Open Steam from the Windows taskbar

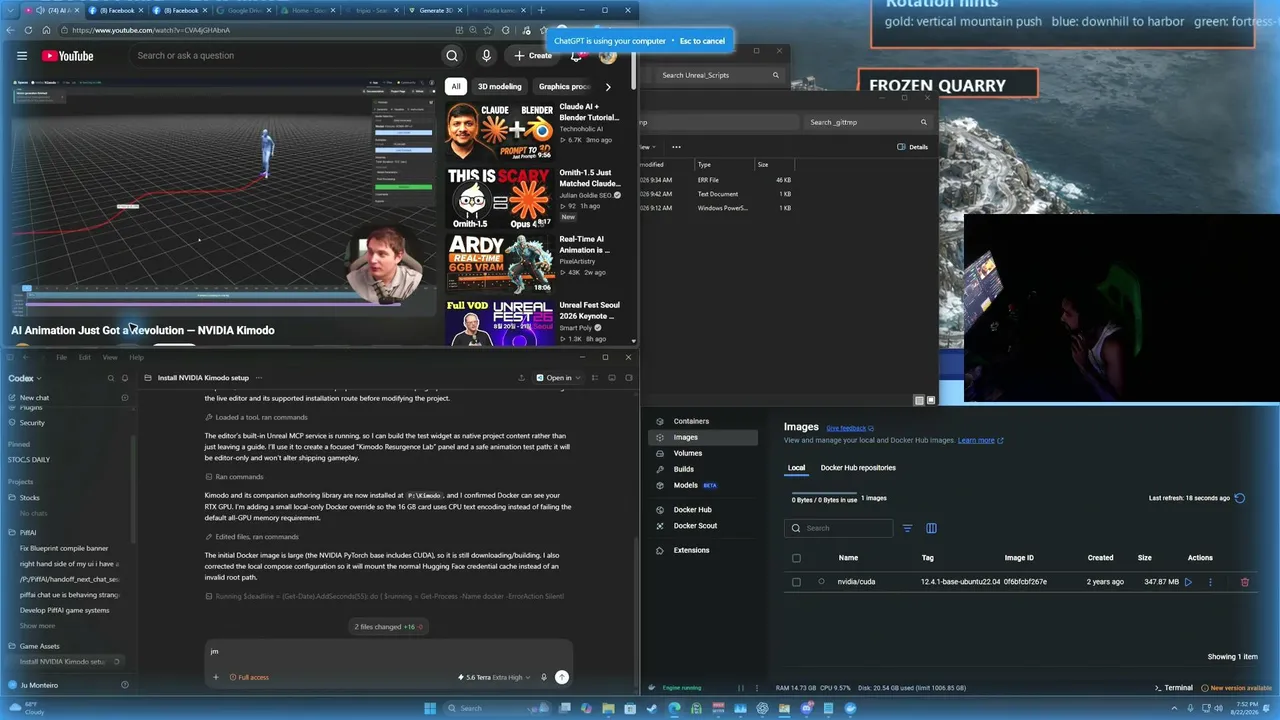coord(653,708)
